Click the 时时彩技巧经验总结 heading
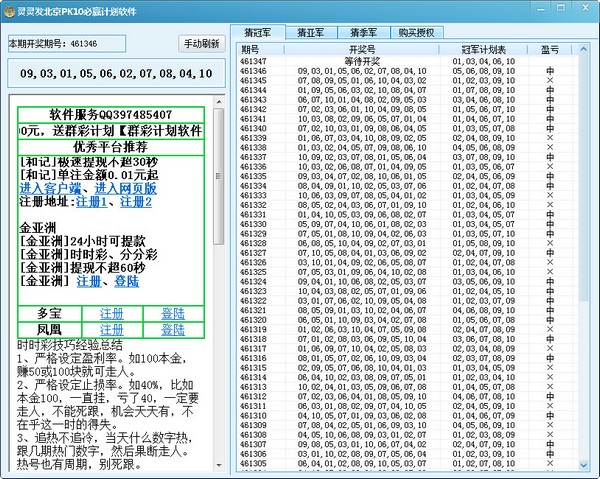The height and width of the screenshot is (479, 600). tap(70, 345)
